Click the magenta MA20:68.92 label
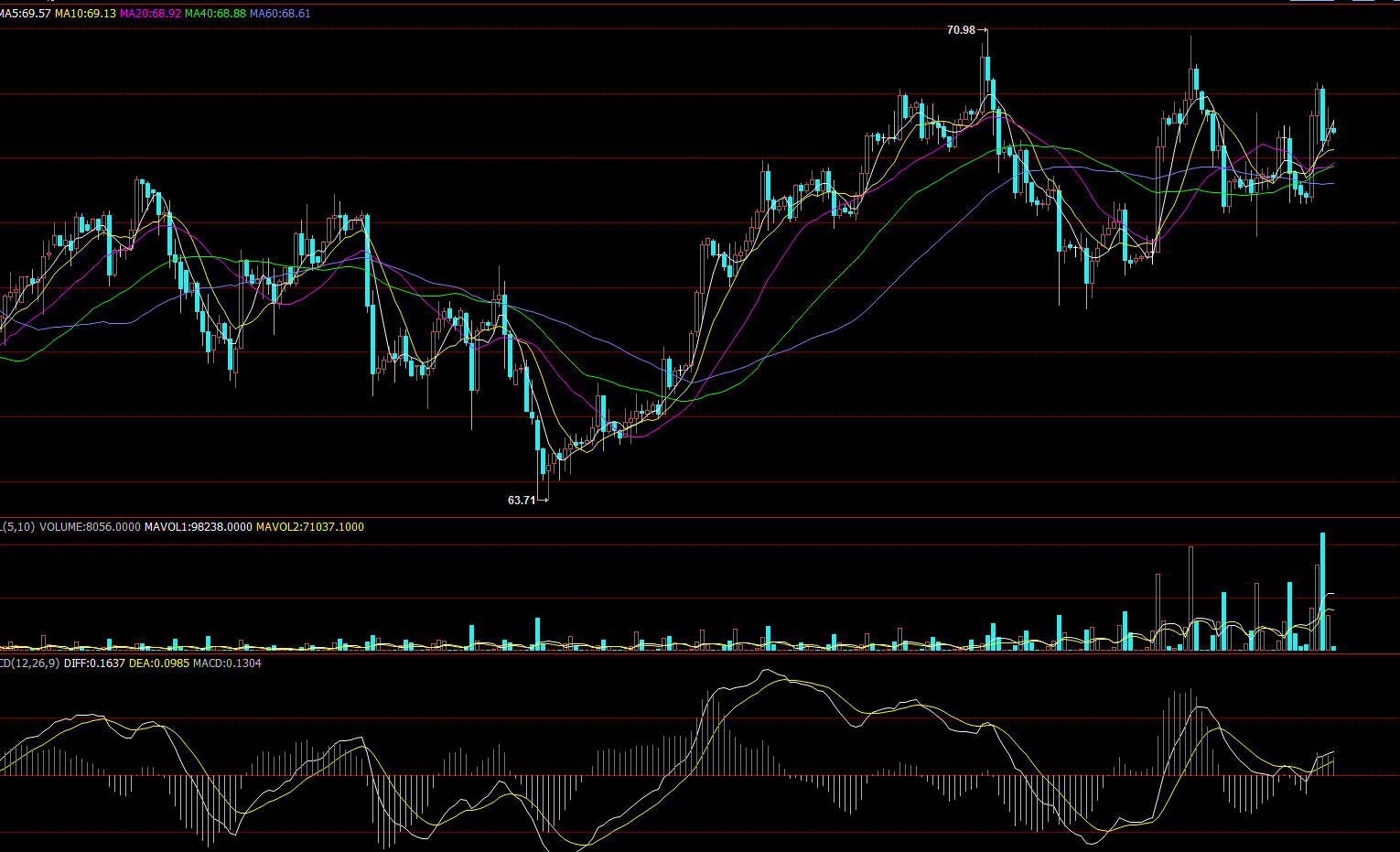The image size is (1400, 852). pos(150,14)
